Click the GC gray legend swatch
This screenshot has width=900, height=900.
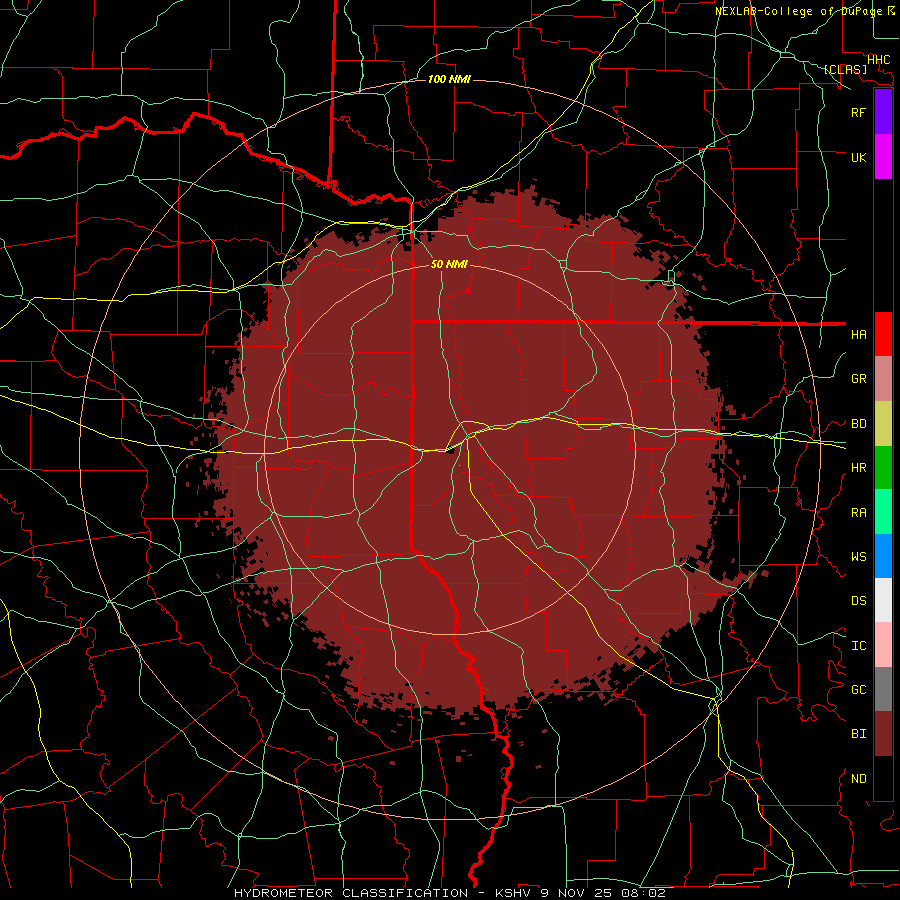click(883, 689)
